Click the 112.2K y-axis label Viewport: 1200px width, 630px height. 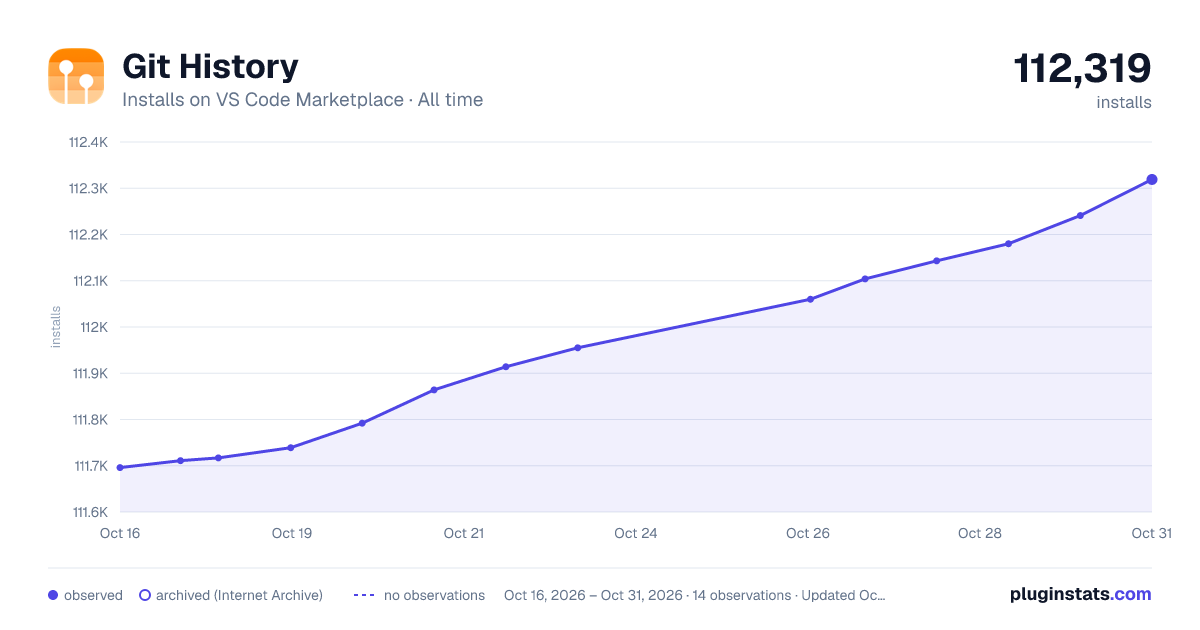88,235
